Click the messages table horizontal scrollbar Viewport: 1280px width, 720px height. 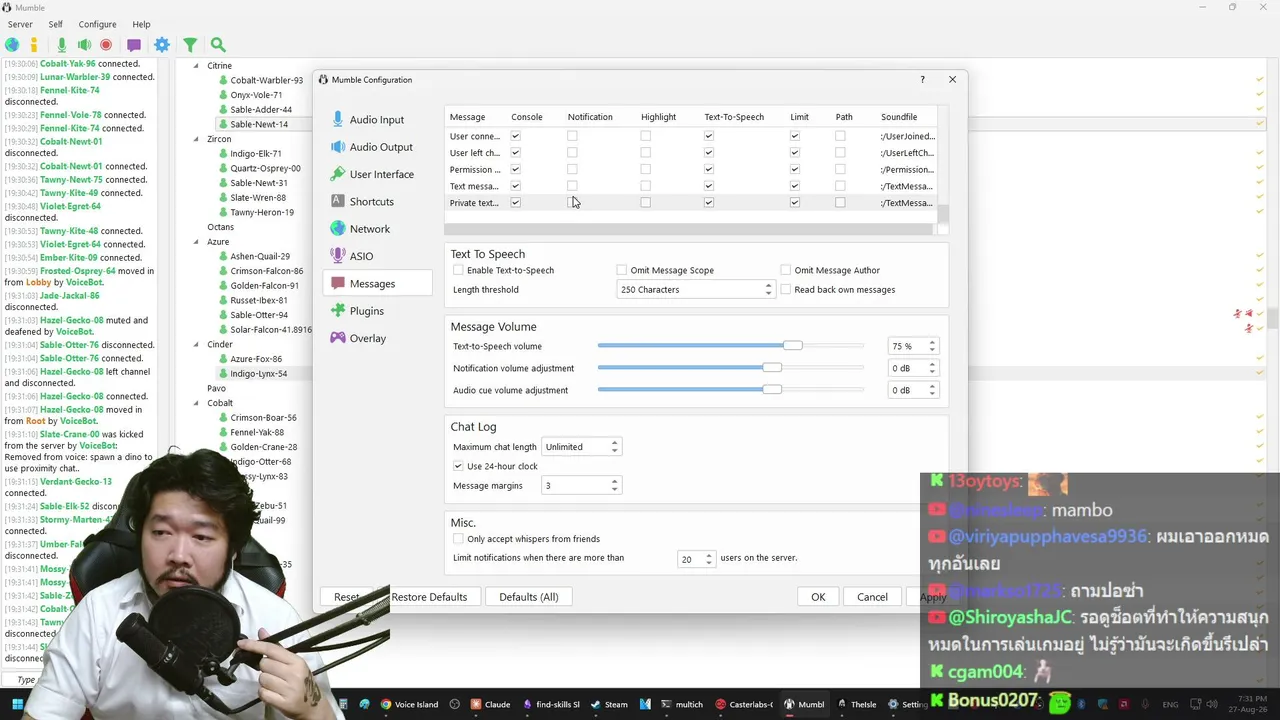coord(689,229)
